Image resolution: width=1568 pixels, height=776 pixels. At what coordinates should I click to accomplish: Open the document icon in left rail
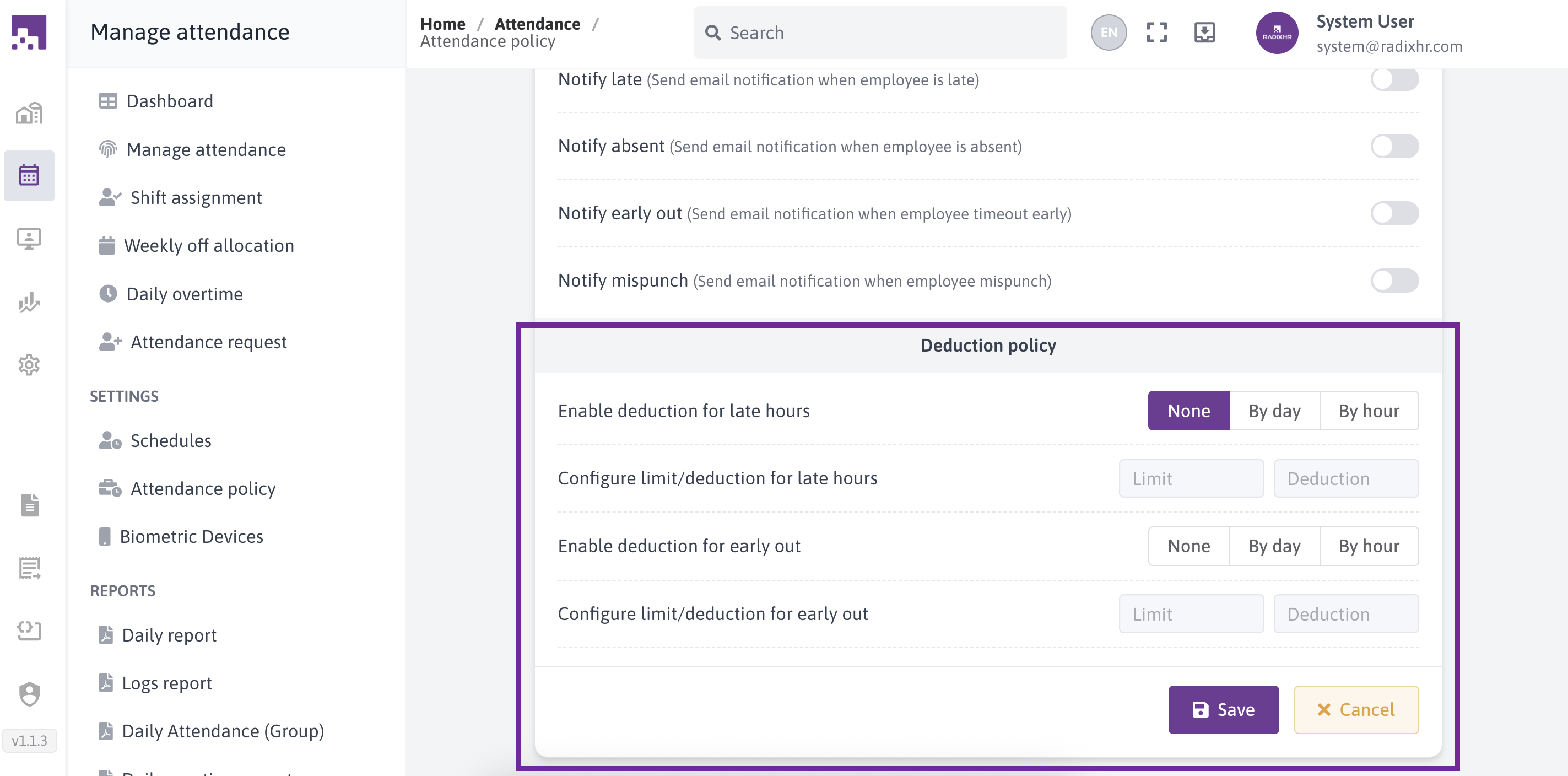pos(29,505)
